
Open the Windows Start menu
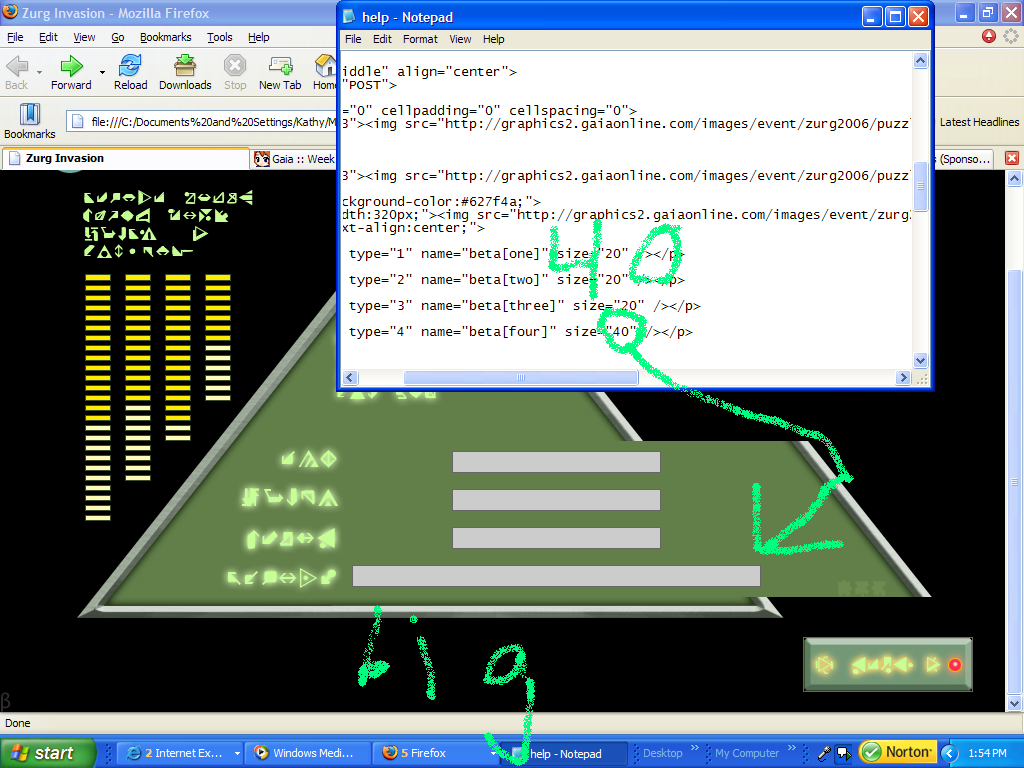(48, 753)
